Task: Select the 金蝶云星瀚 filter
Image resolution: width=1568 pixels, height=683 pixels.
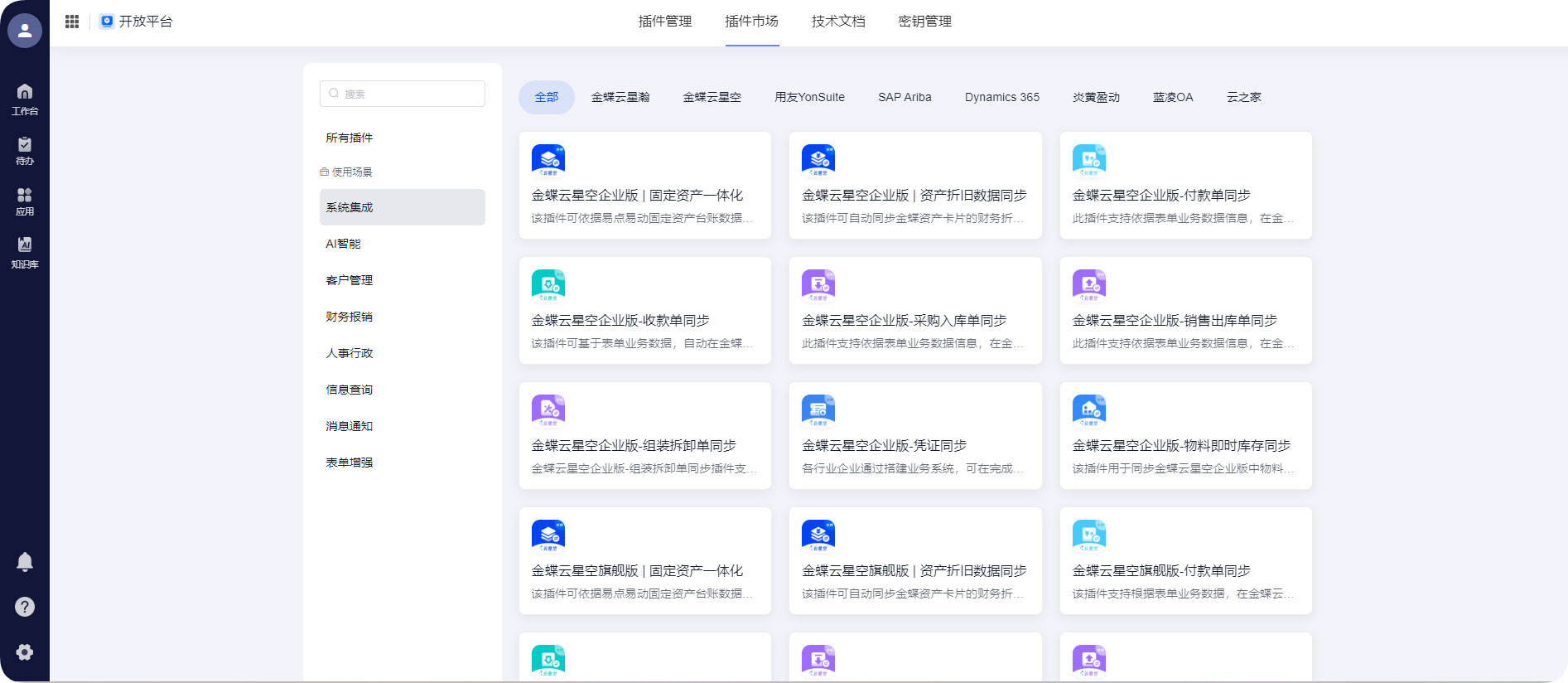Action: click(x=620, y=97)
